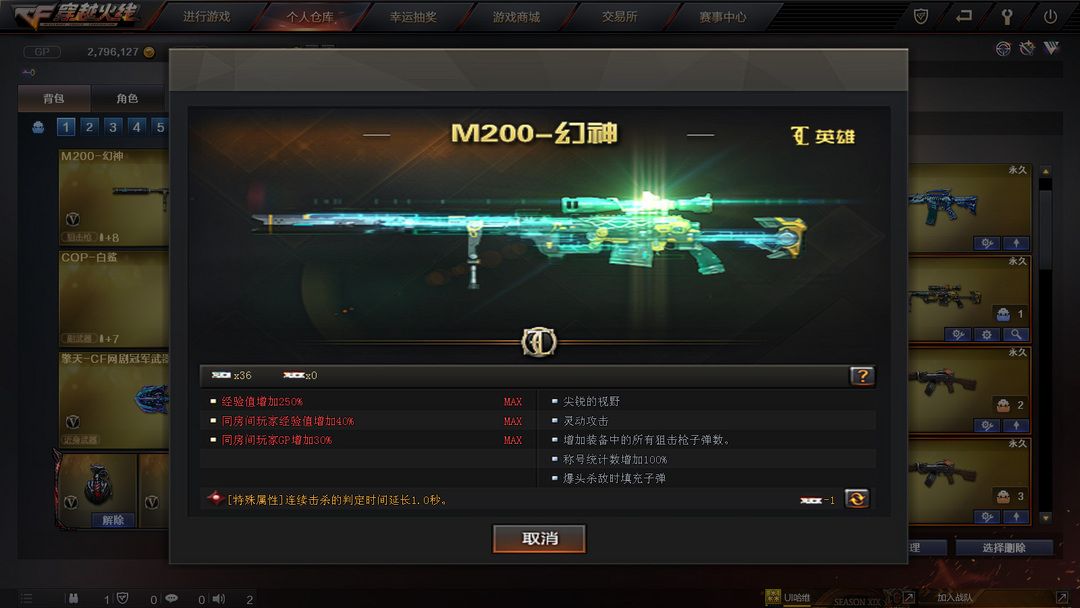This screenshot has height=608, width=1080.
Task: Click the speaker volume icon at bottom
Action: 219,598
